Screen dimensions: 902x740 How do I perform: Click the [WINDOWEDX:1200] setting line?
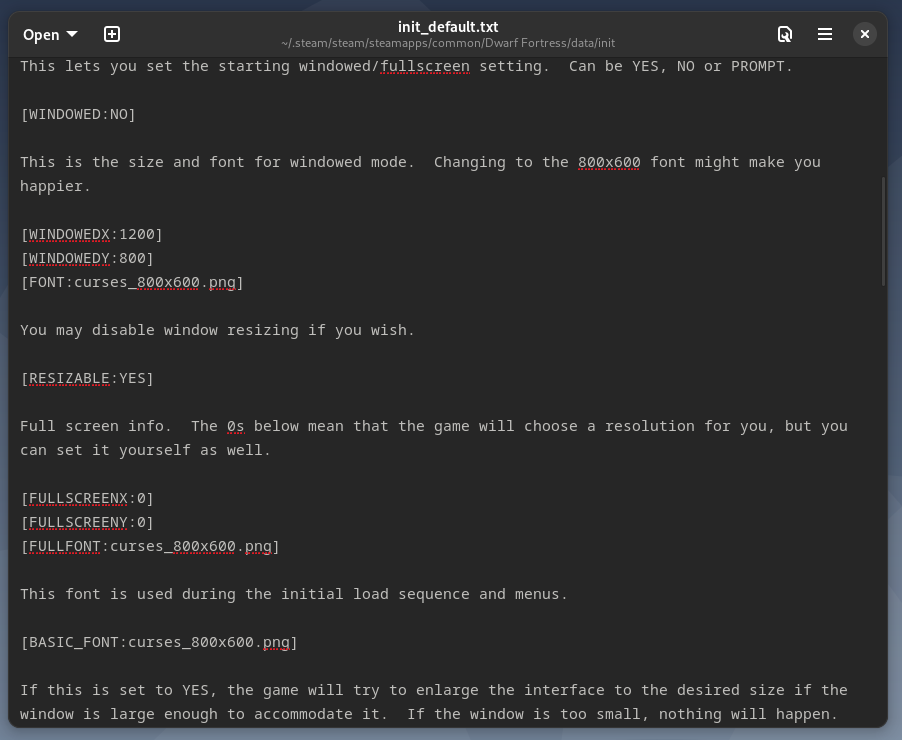tap(91, 234)
